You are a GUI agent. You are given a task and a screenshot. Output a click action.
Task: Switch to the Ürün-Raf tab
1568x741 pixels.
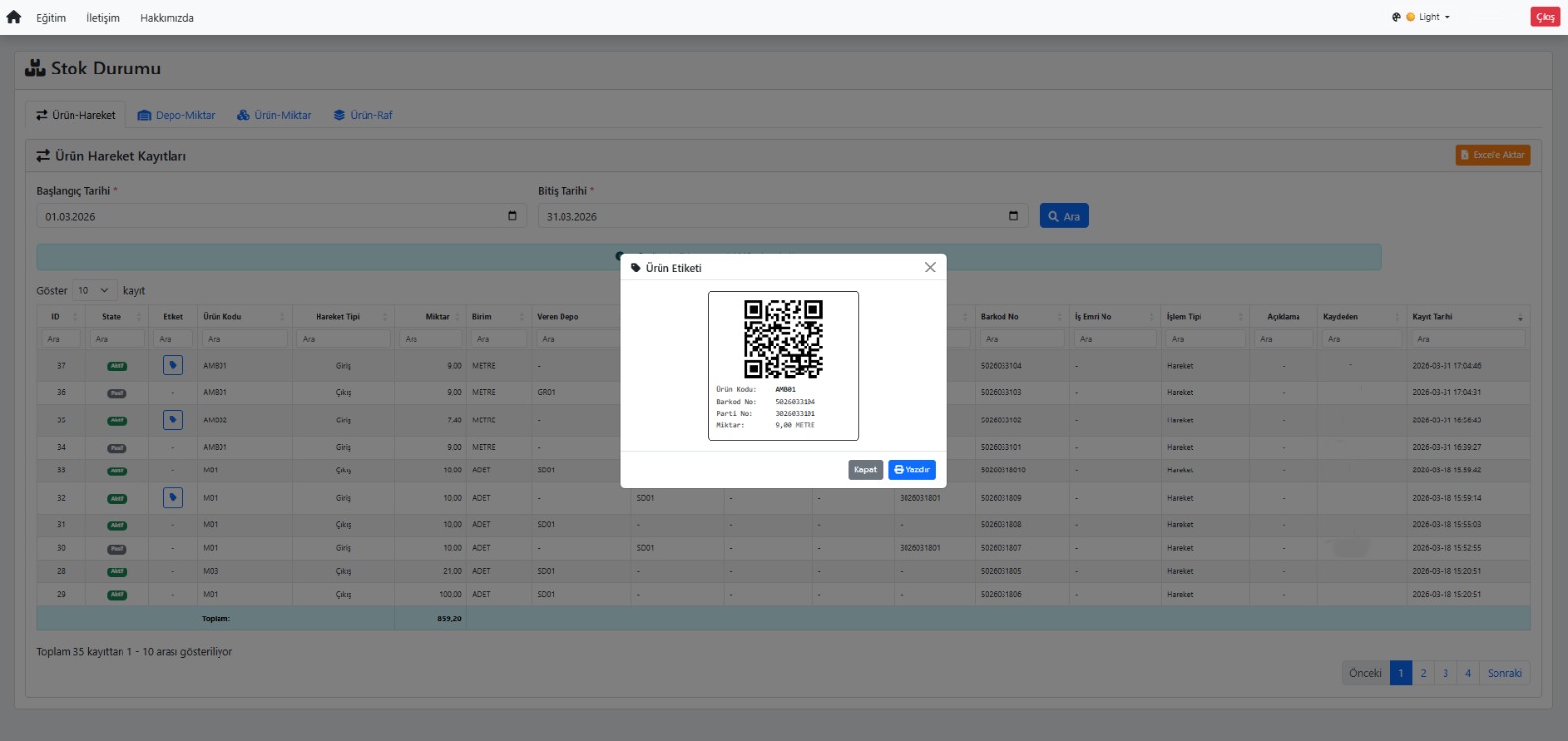coord(363,115)
